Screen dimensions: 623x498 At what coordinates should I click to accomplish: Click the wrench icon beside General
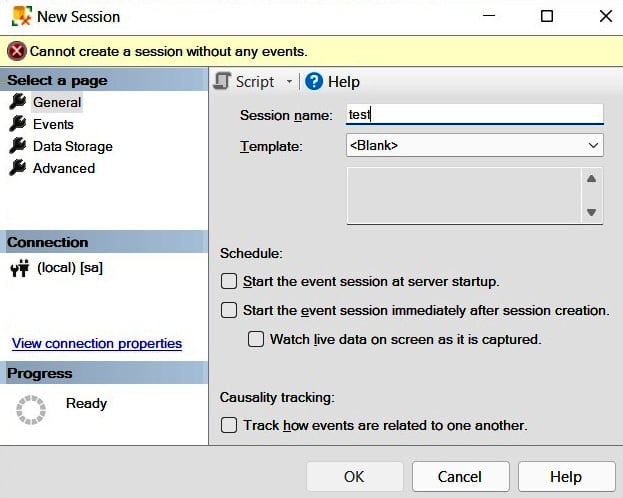[x=17, y=102]
